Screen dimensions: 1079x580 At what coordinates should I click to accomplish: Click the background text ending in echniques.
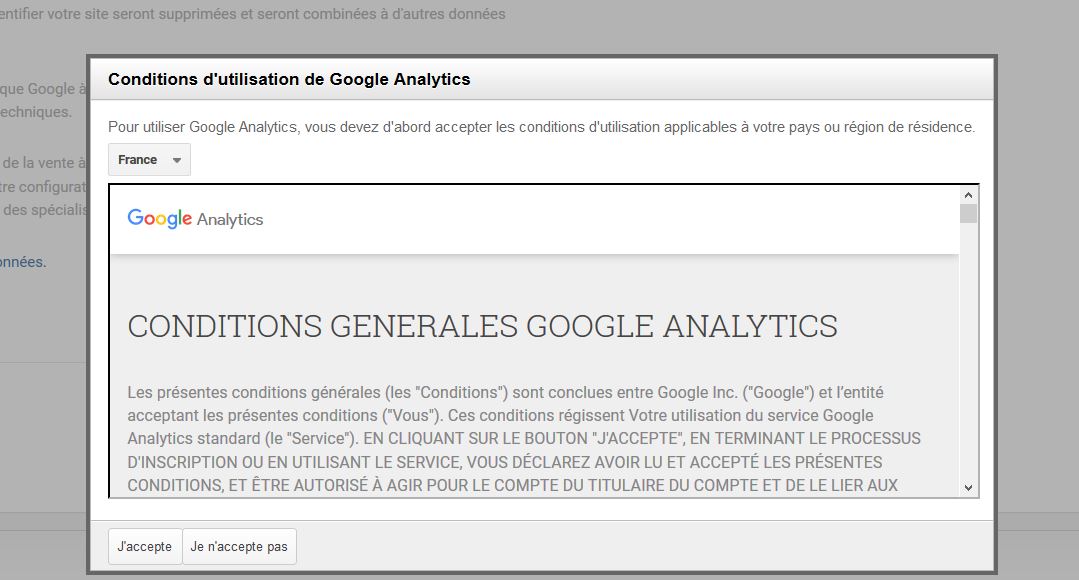pos(36,111)
